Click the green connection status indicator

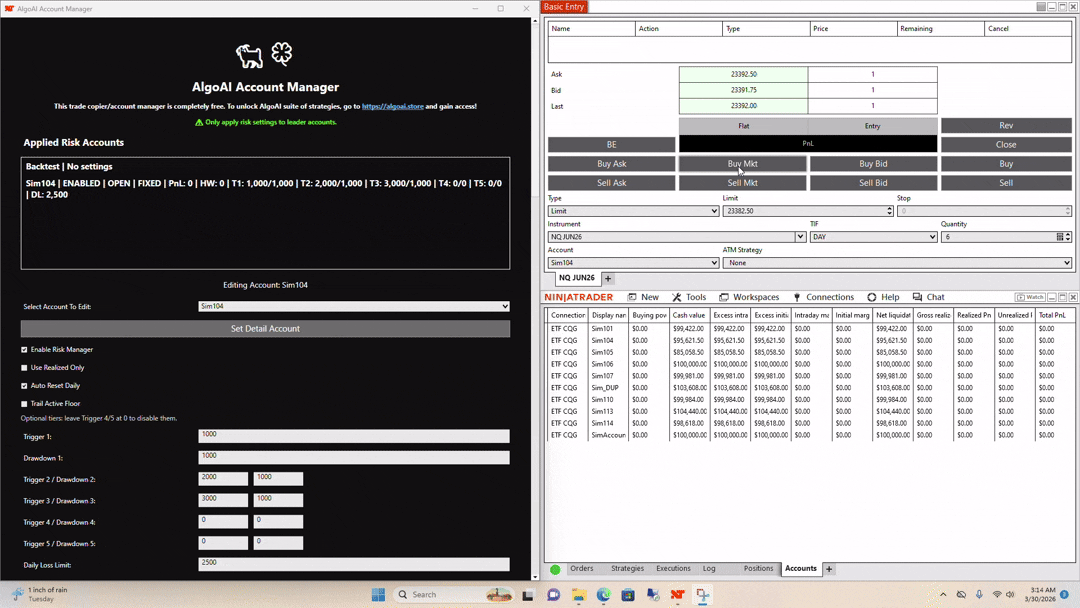555,569
